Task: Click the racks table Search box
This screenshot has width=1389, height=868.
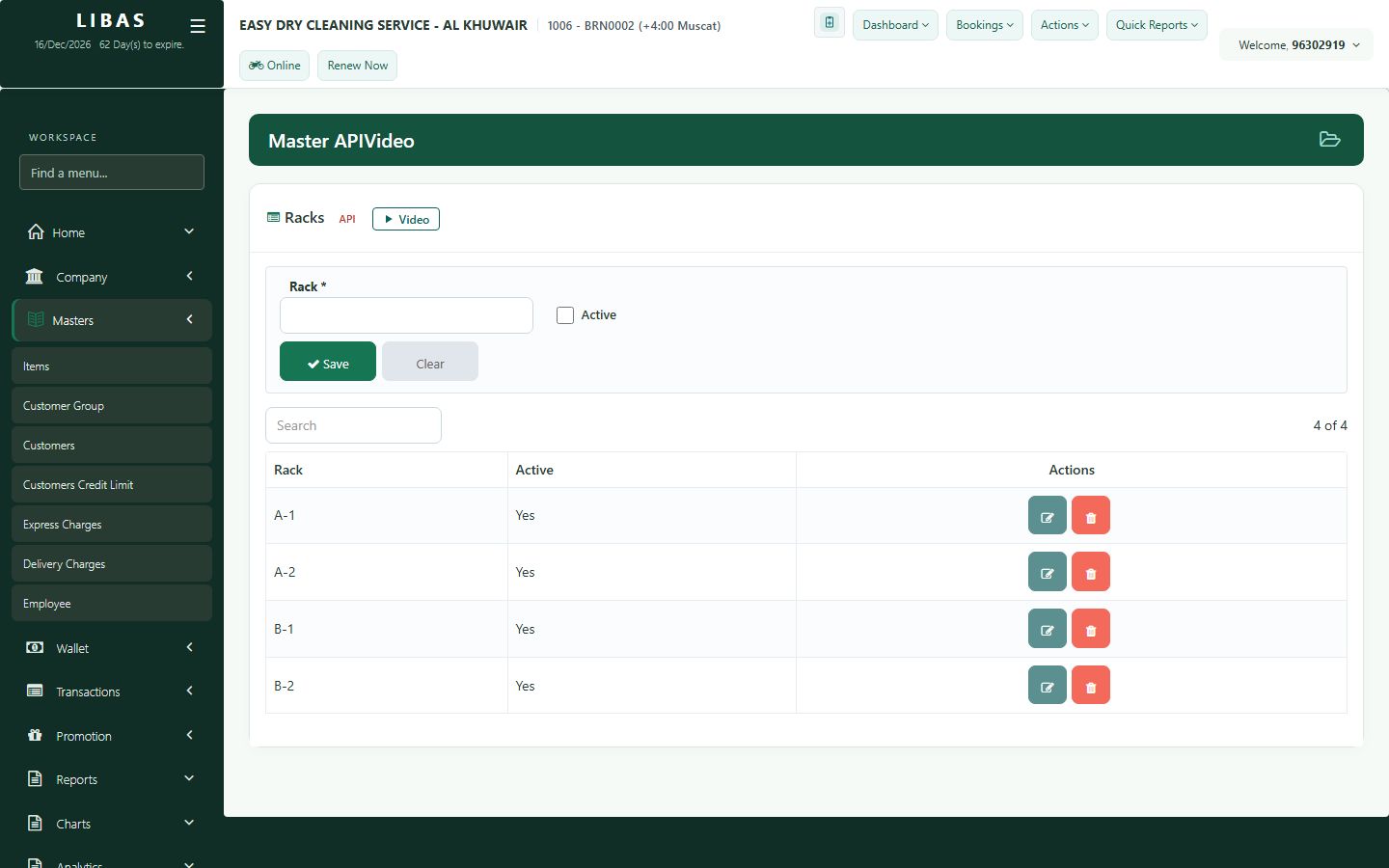Action: point(353,425)
